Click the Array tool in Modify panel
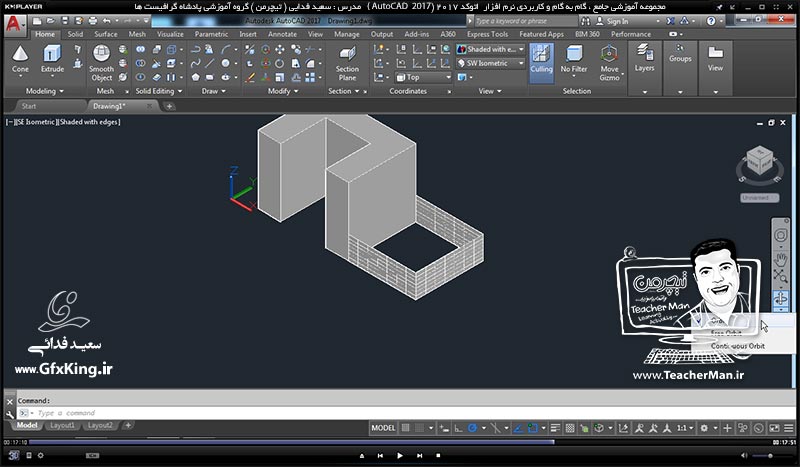Screen dimensions: 800x467 point(310,77)
